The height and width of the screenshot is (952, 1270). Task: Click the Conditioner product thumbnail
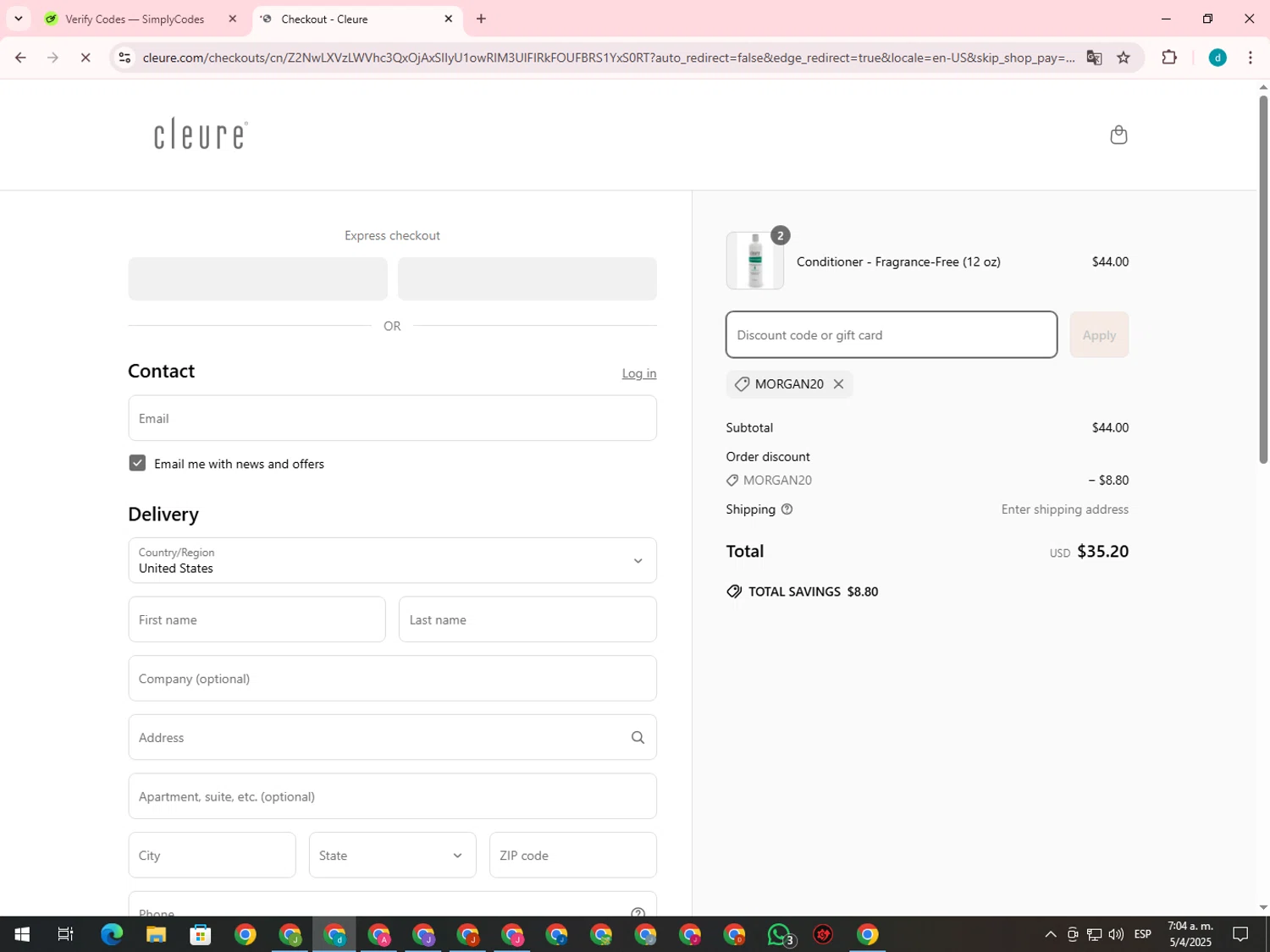[x=755, y=261]
